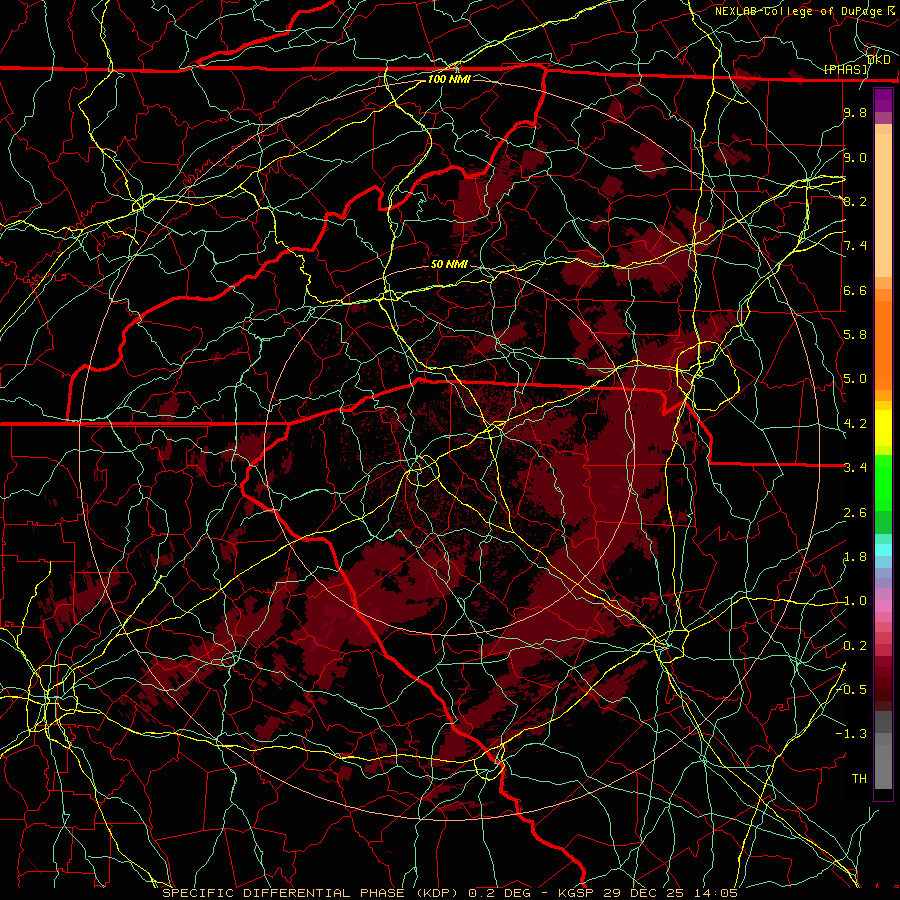This screenshot has width=900, height=900.
Task: Click the 5.8 scale value
Action: coord(855,335)
